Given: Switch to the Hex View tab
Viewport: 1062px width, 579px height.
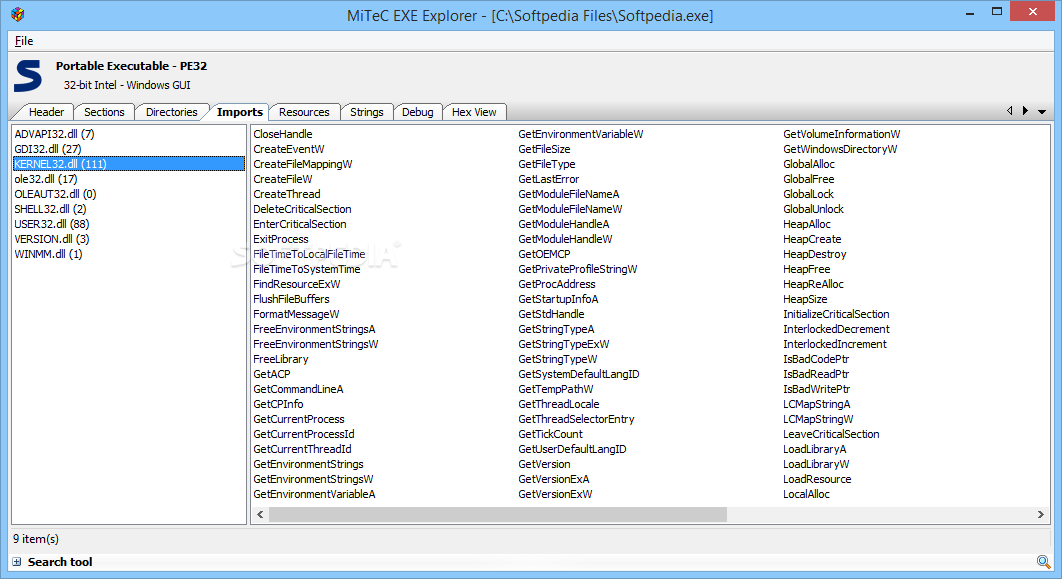Looking at the screenshot, I should (x=474, y=112).
